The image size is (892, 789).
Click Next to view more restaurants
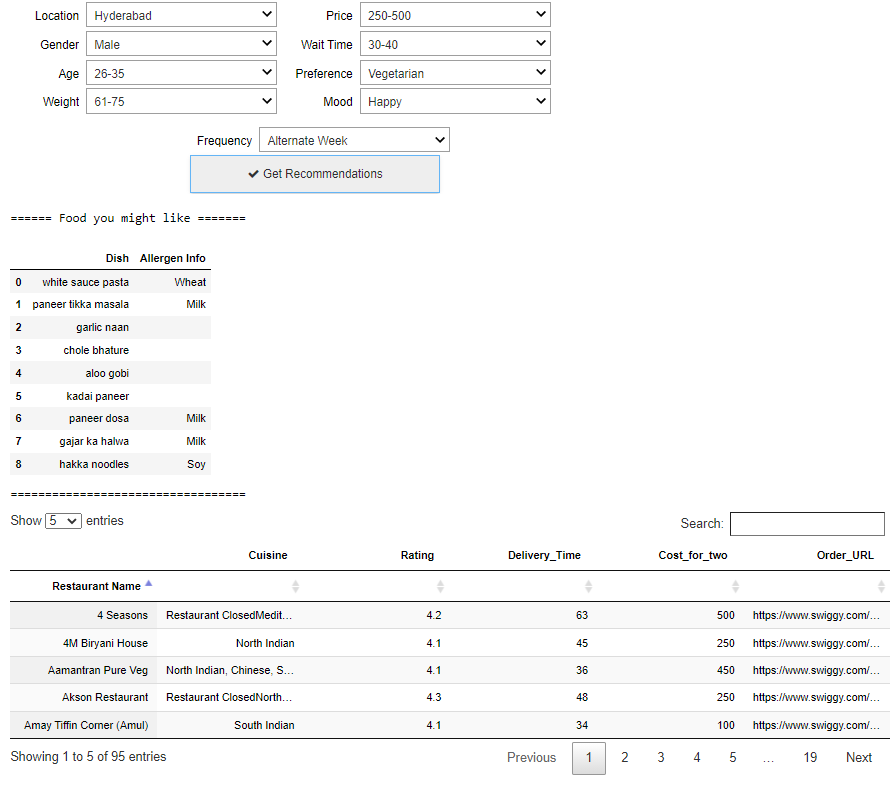point(858,758)
